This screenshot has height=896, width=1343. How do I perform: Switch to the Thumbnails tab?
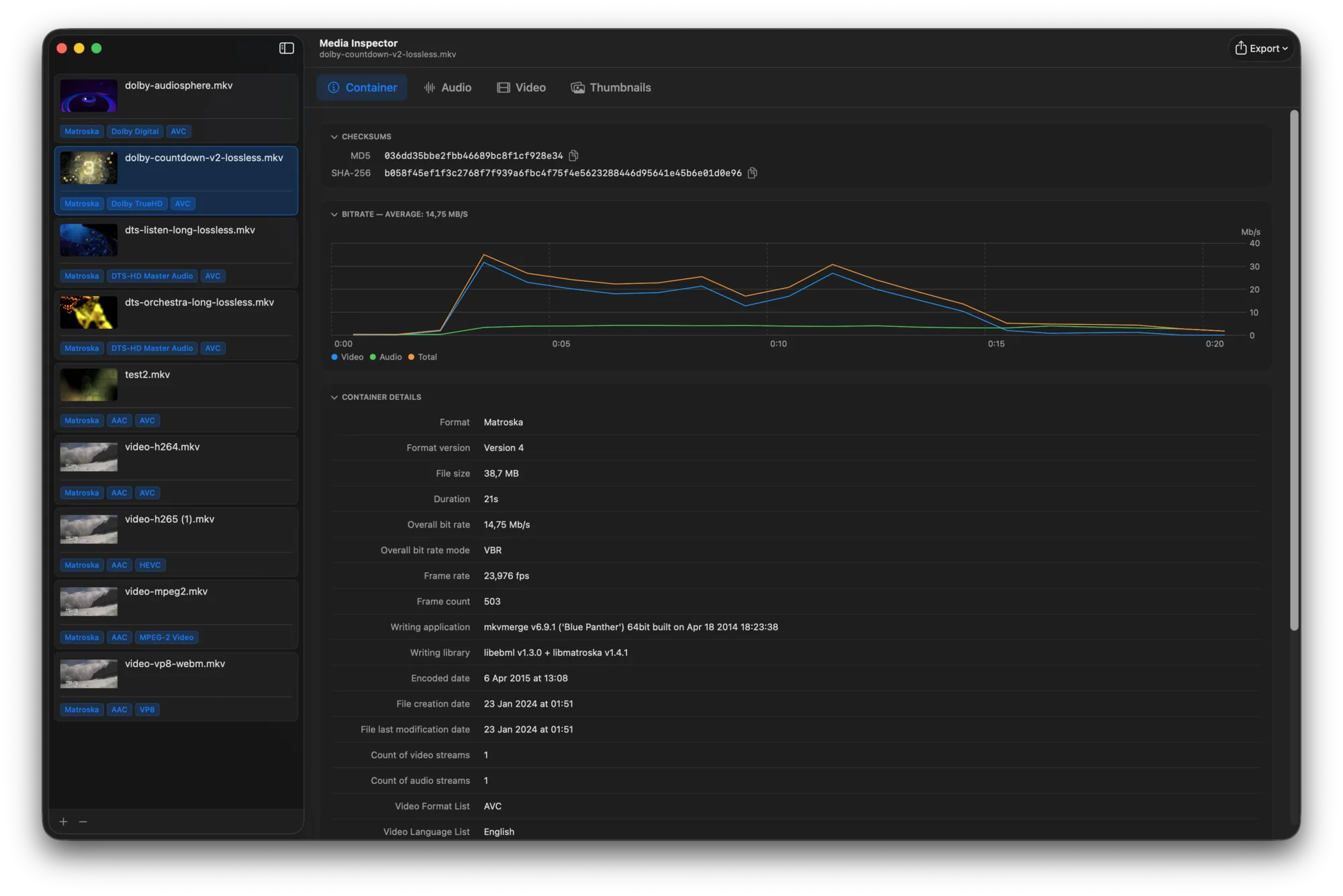tap(611, 88)
